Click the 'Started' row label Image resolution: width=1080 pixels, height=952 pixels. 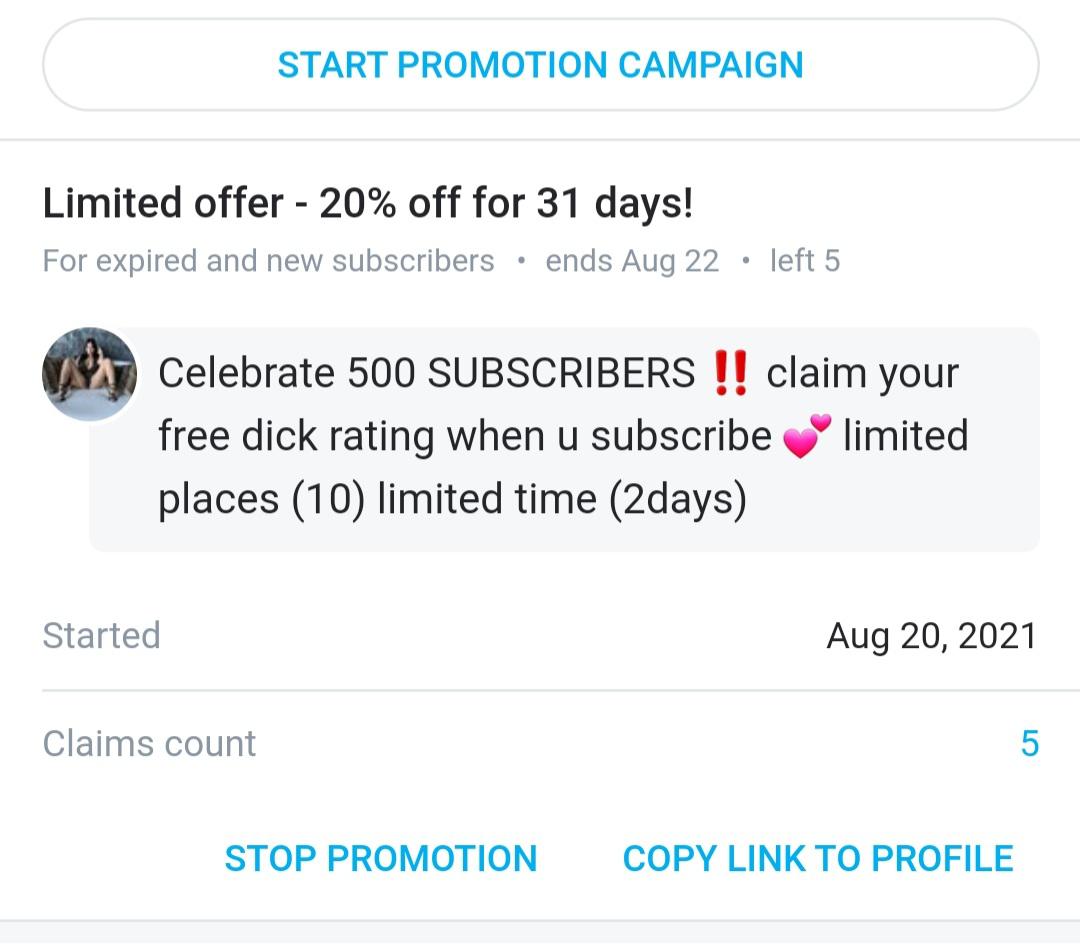pyautogui.click(x=101, y=635)
